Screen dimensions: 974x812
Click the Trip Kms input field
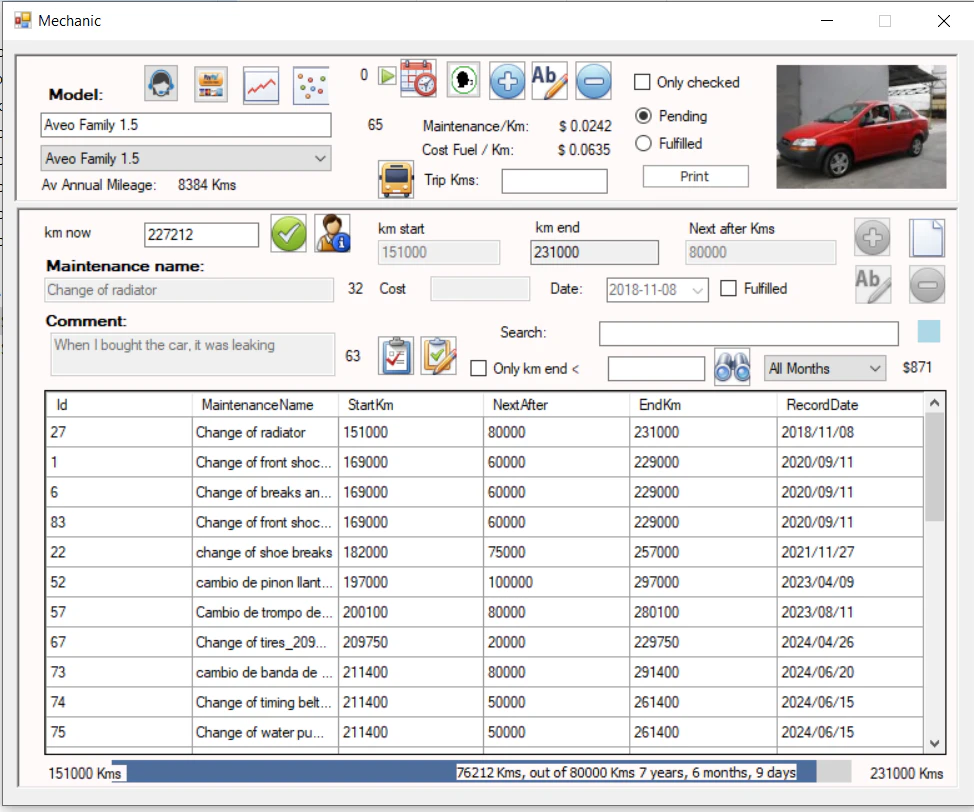(554, 181)
